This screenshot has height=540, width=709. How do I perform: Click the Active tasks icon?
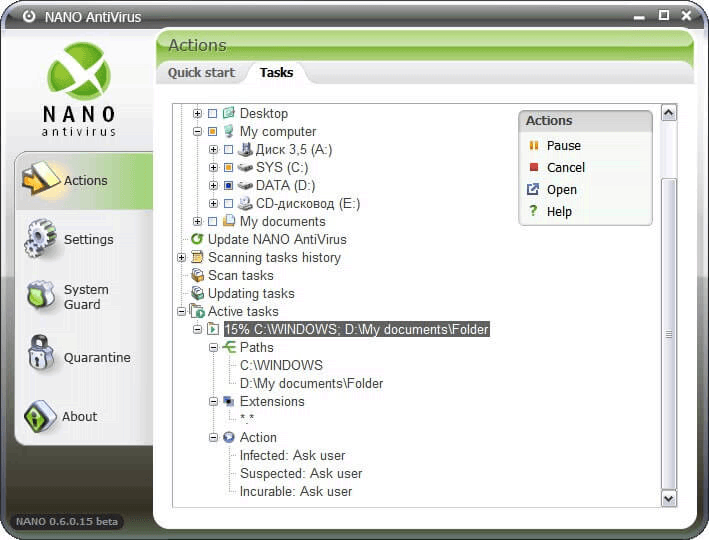tap(197, 311)
